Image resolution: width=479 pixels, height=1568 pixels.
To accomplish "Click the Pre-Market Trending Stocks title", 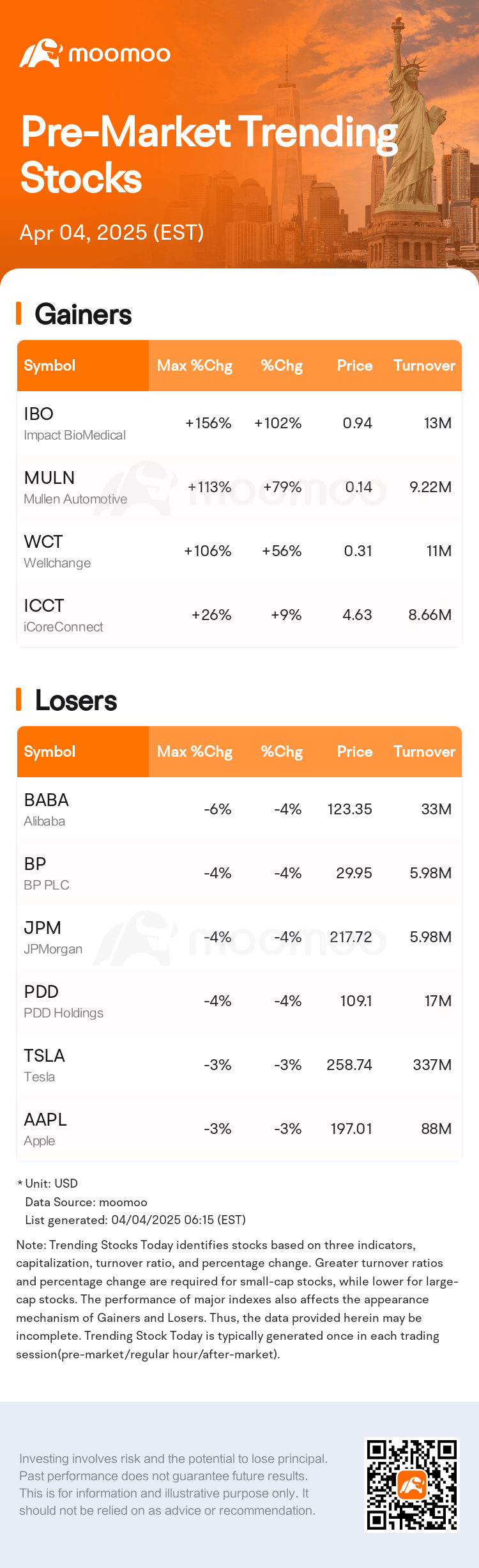I will pyautogui.click(x=209, y=154).
